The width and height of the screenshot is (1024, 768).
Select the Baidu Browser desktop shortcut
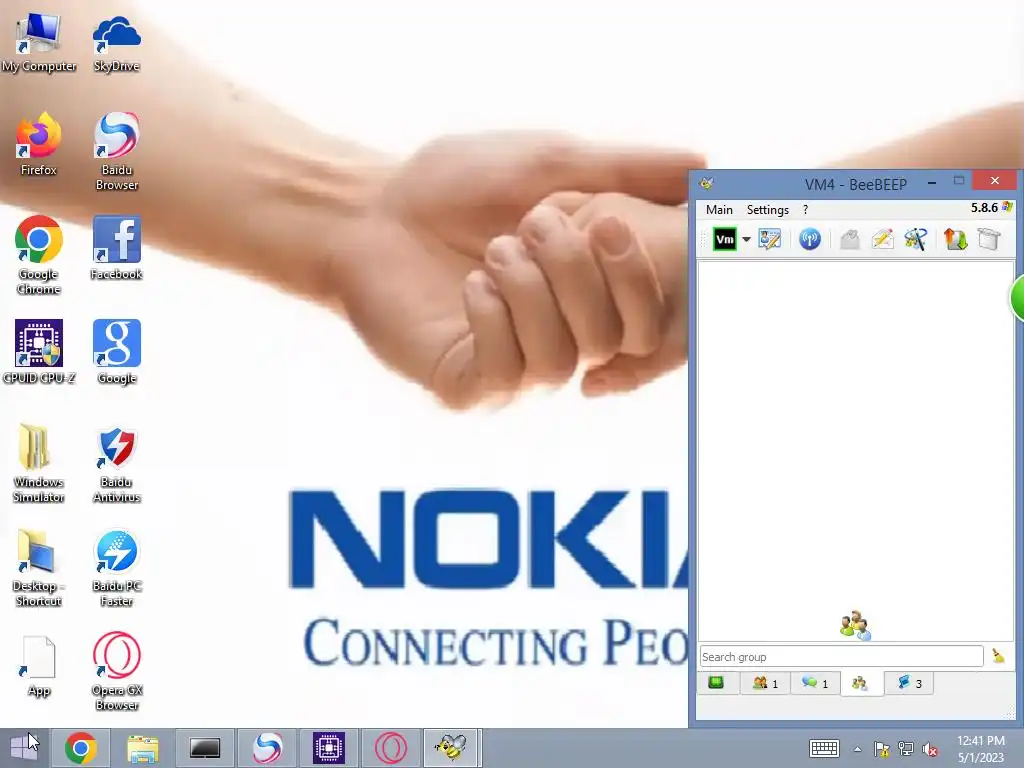pyautogui.click(x=116, y=152)
